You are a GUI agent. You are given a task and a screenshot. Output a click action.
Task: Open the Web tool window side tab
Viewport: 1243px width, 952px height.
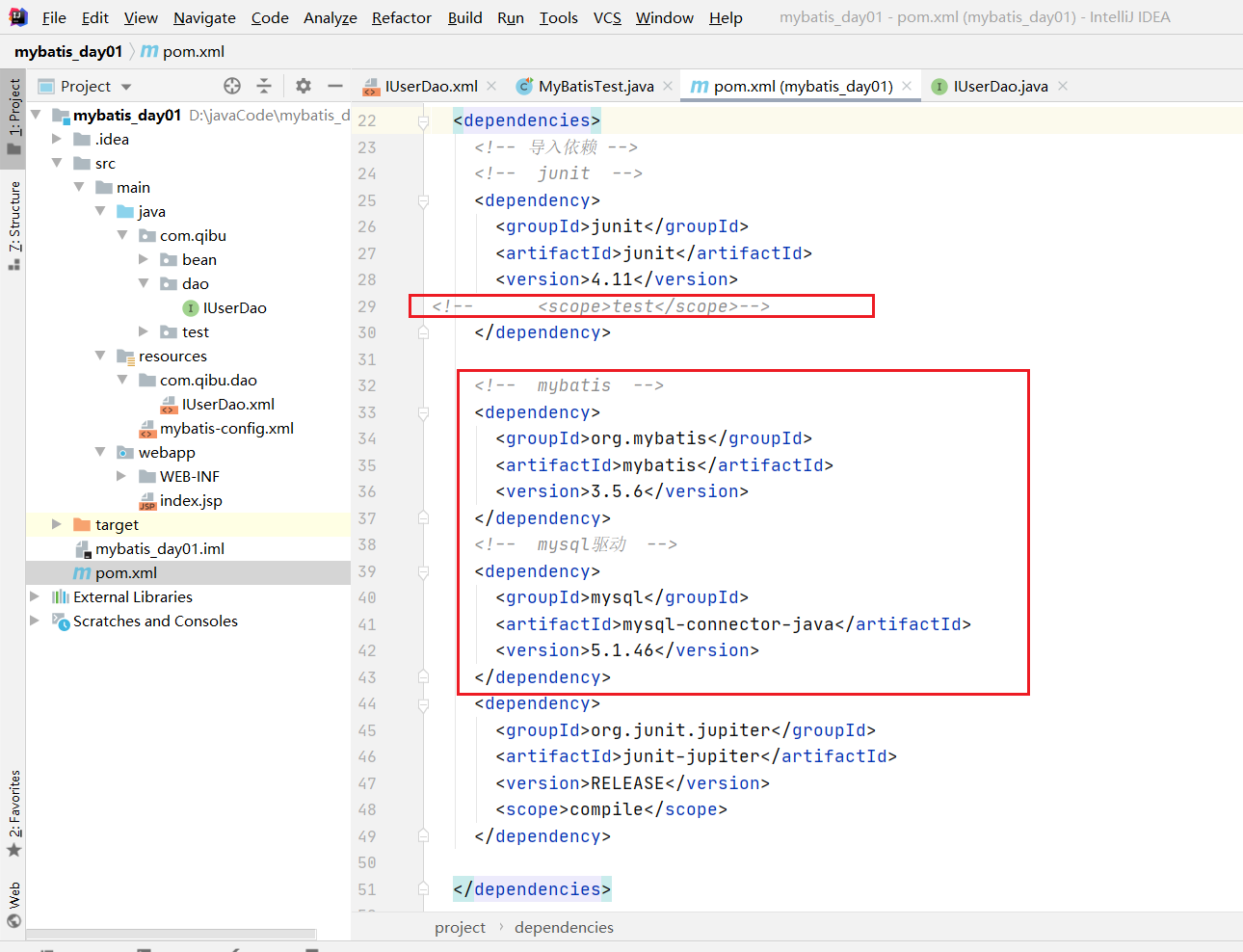13,903
